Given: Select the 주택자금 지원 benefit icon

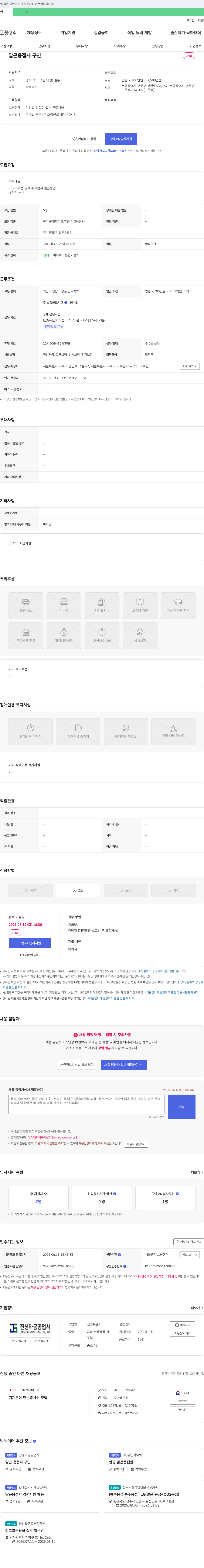Looking at the screenshot, I should pos(26,636).
